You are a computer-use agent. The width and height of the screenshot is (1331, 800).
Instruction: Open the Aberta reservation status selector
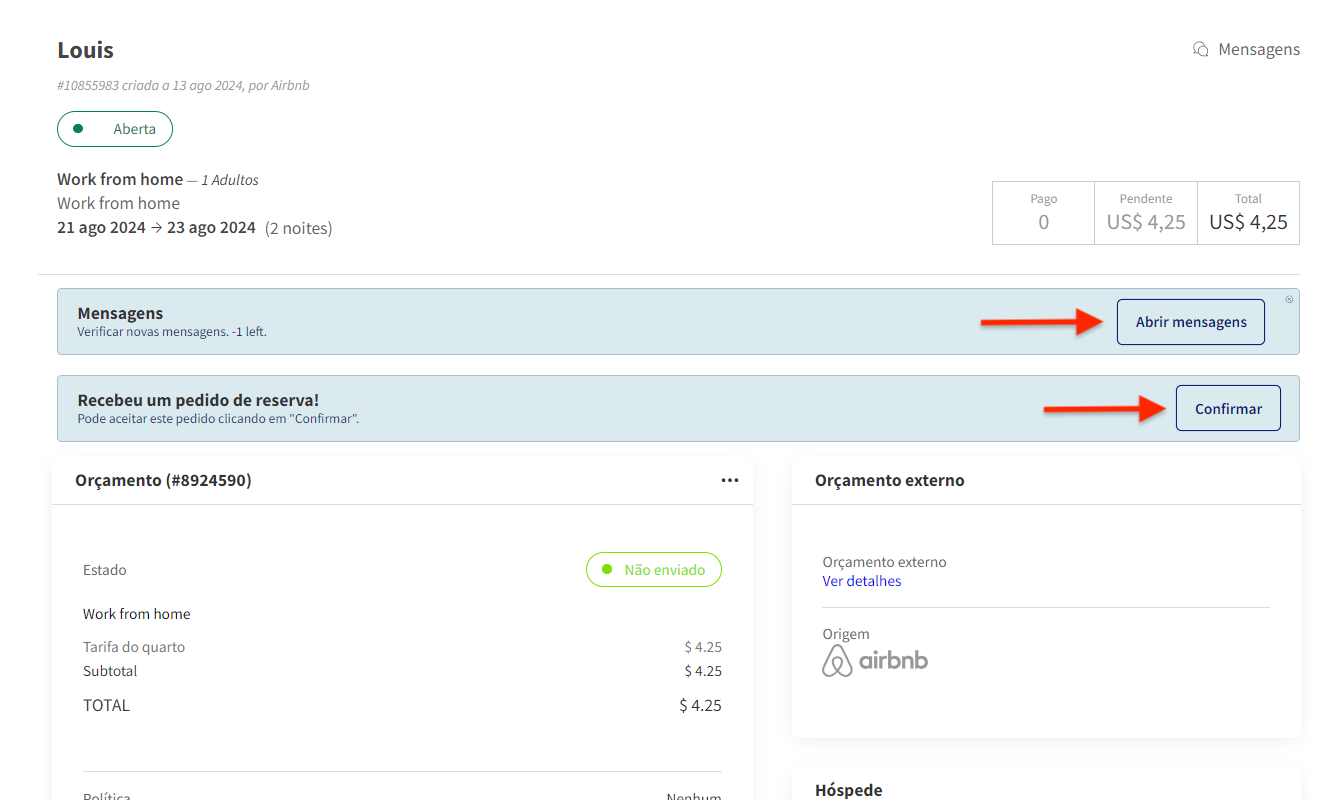tap(115, 129)
